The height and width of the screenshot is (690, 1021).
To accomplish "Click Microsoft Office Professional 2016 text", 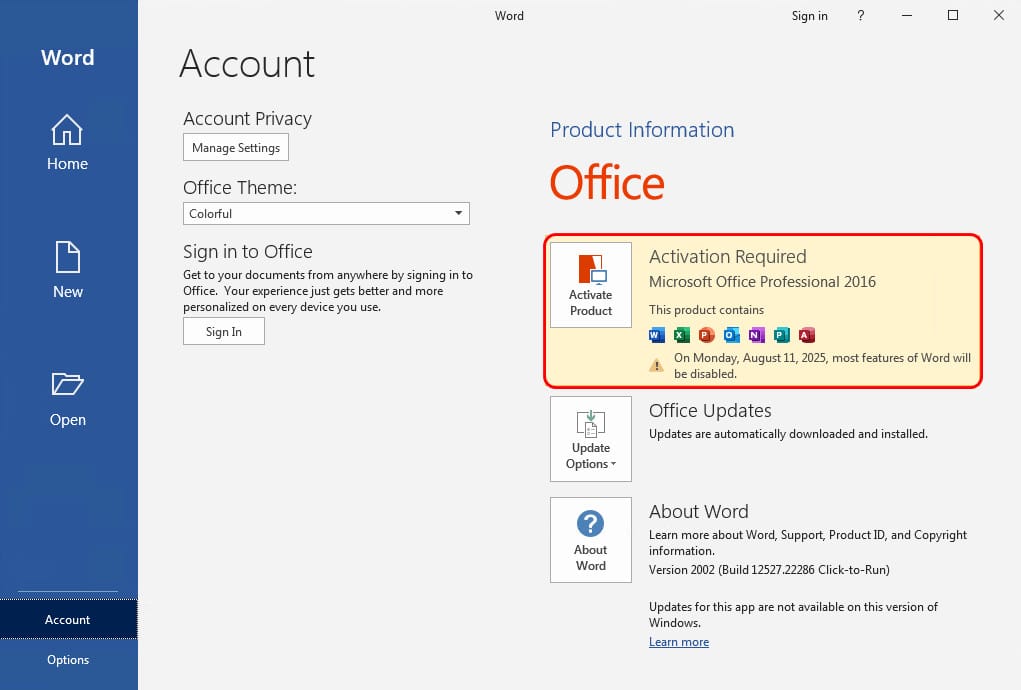I will click(x=762, y=282).
